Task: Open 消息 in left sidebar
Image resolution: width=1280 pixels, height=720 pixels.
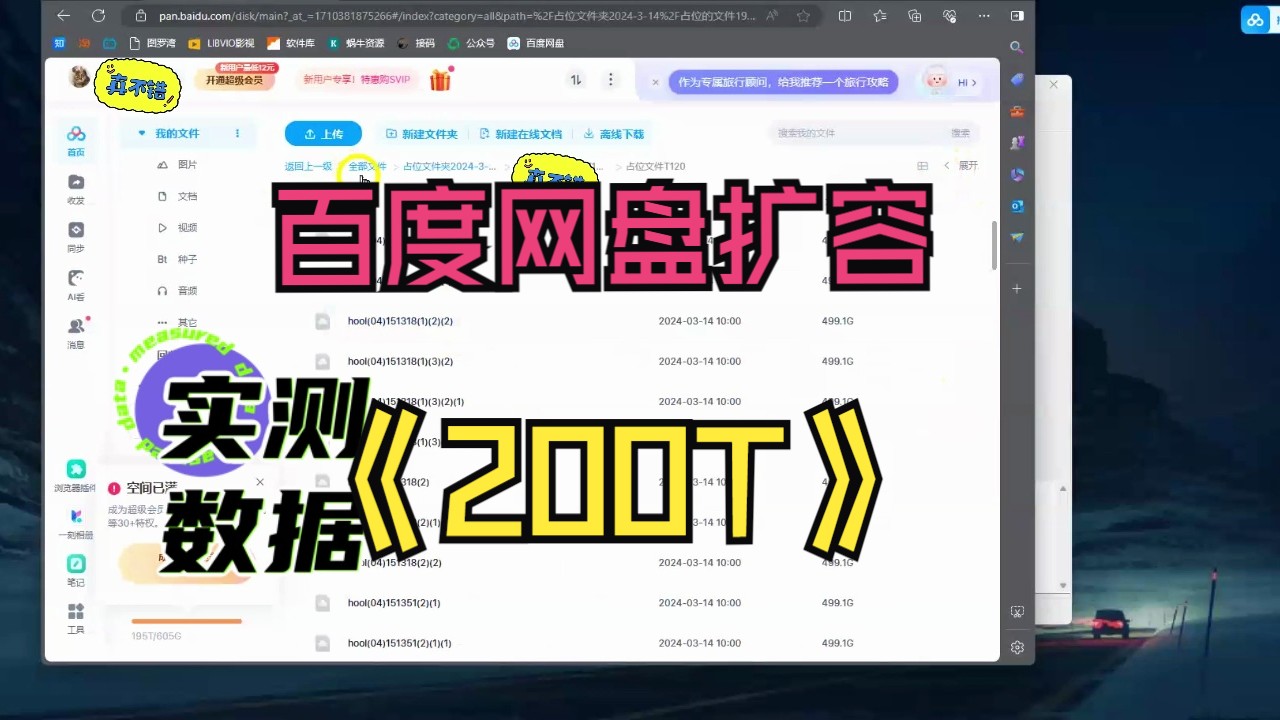Action: pyautogui.click(x=76, y=333)
